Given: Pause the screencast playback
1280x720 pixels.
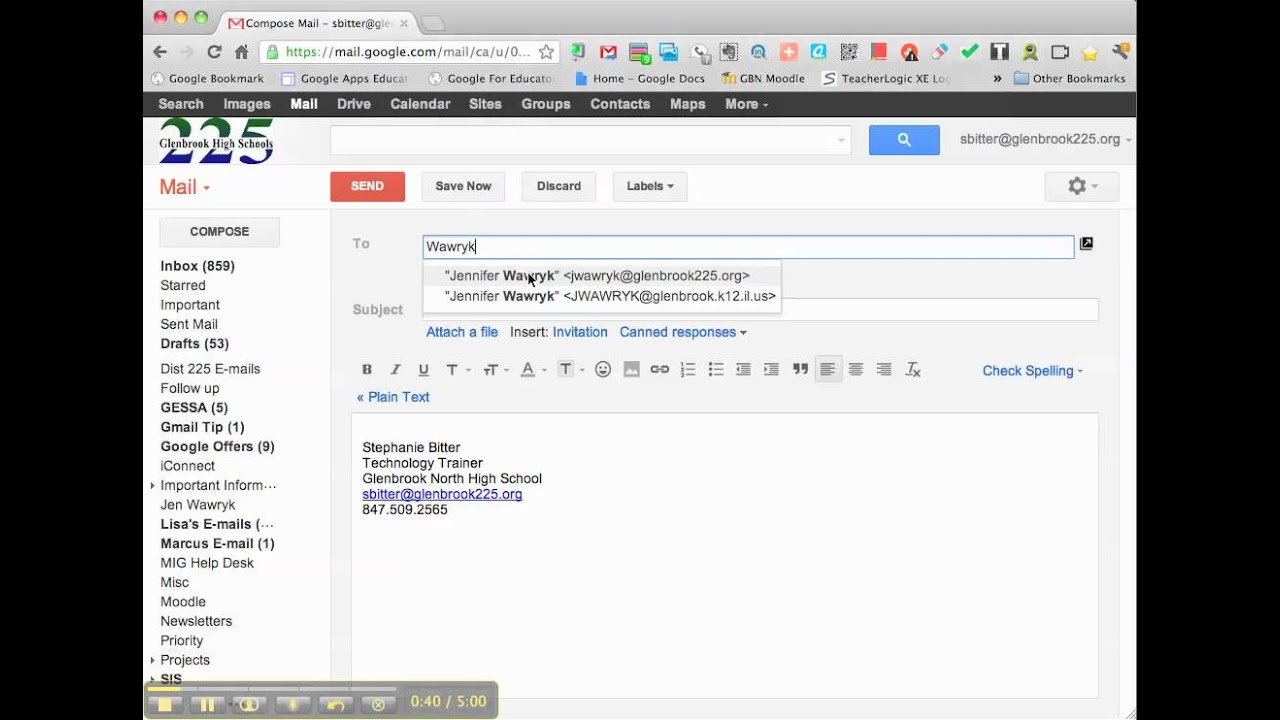Looking at the screenshot, I should point(207,705).
